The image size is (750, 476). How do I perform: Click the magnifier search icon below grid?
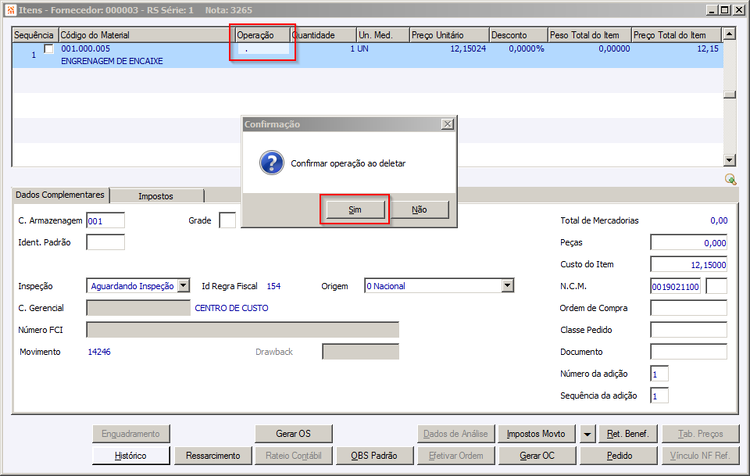[x=730, y=179]
